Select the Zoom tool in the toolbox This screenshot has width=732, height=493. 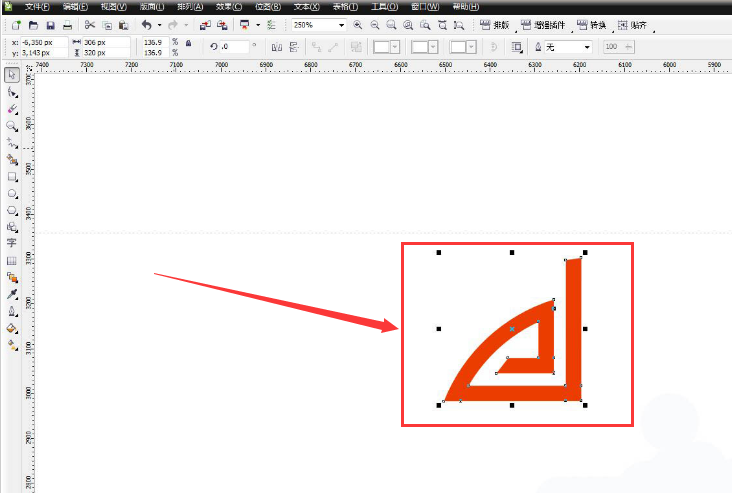(12, 126)
